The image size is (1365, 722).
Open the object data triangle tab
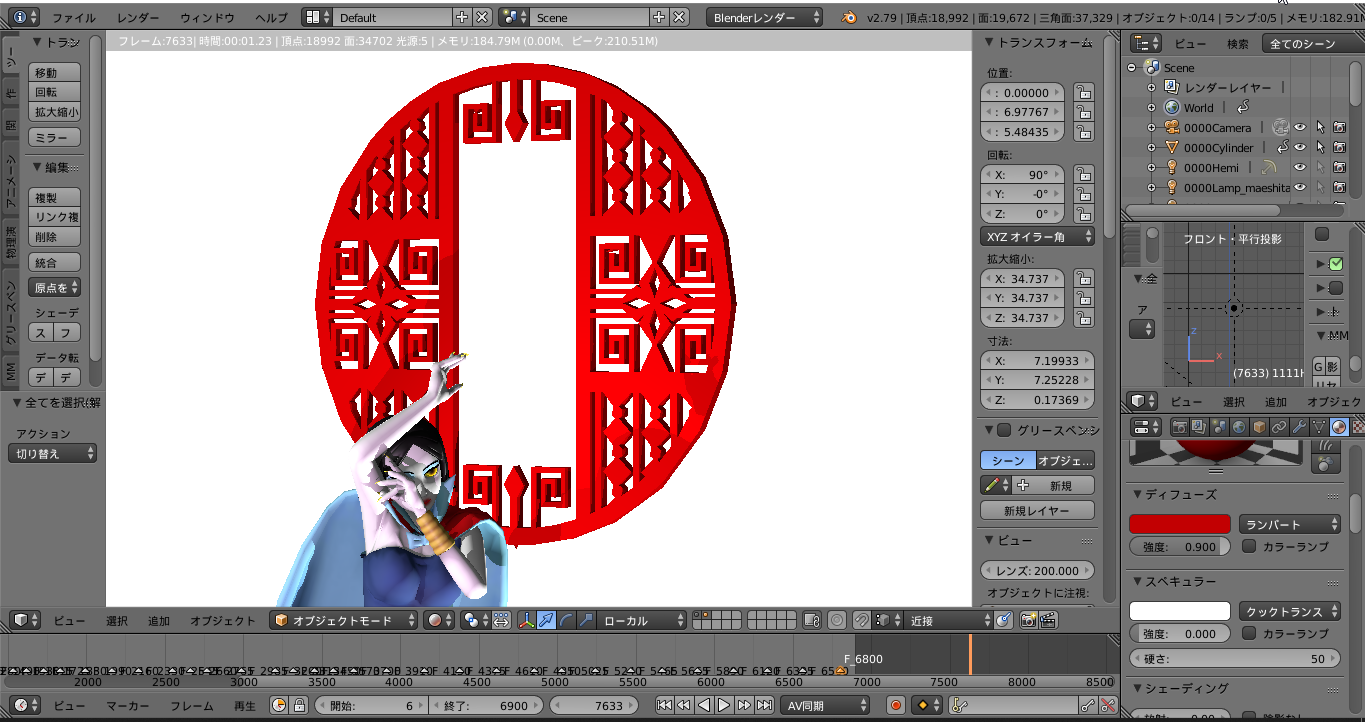click(1319, 427)
